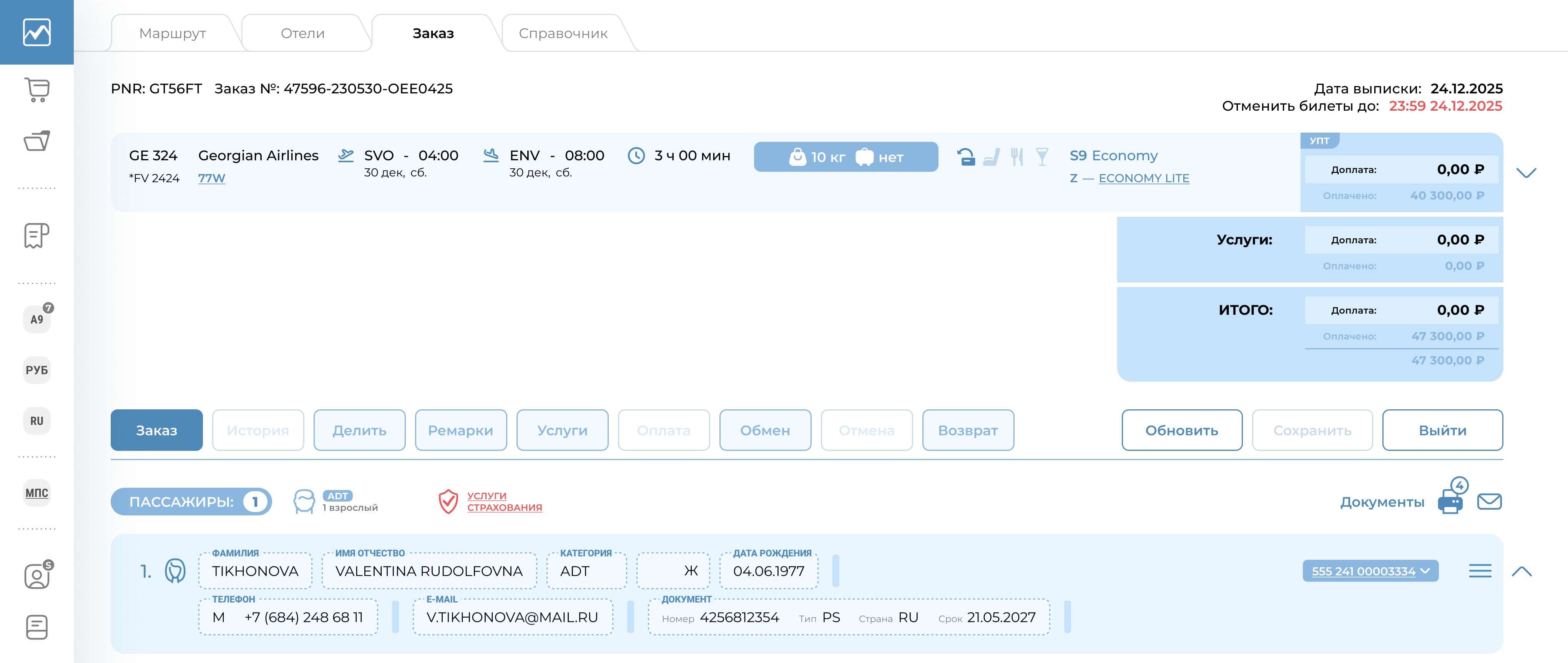Click the printer icon next to Документы
The height and width of the screenshot is (663, 1568).
(1450, 503)
